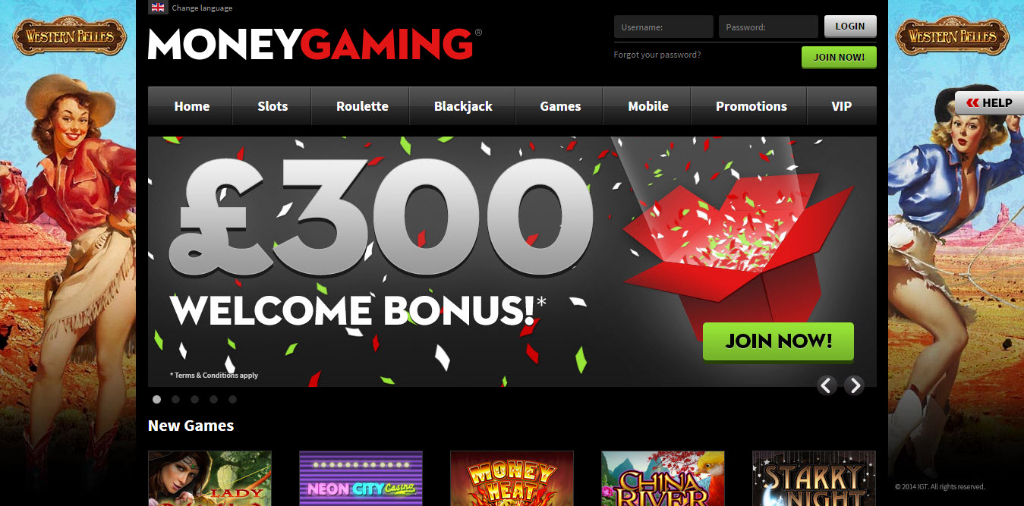
Task: Open the Starry Night game thumbnail
Action: pos(814,478)
